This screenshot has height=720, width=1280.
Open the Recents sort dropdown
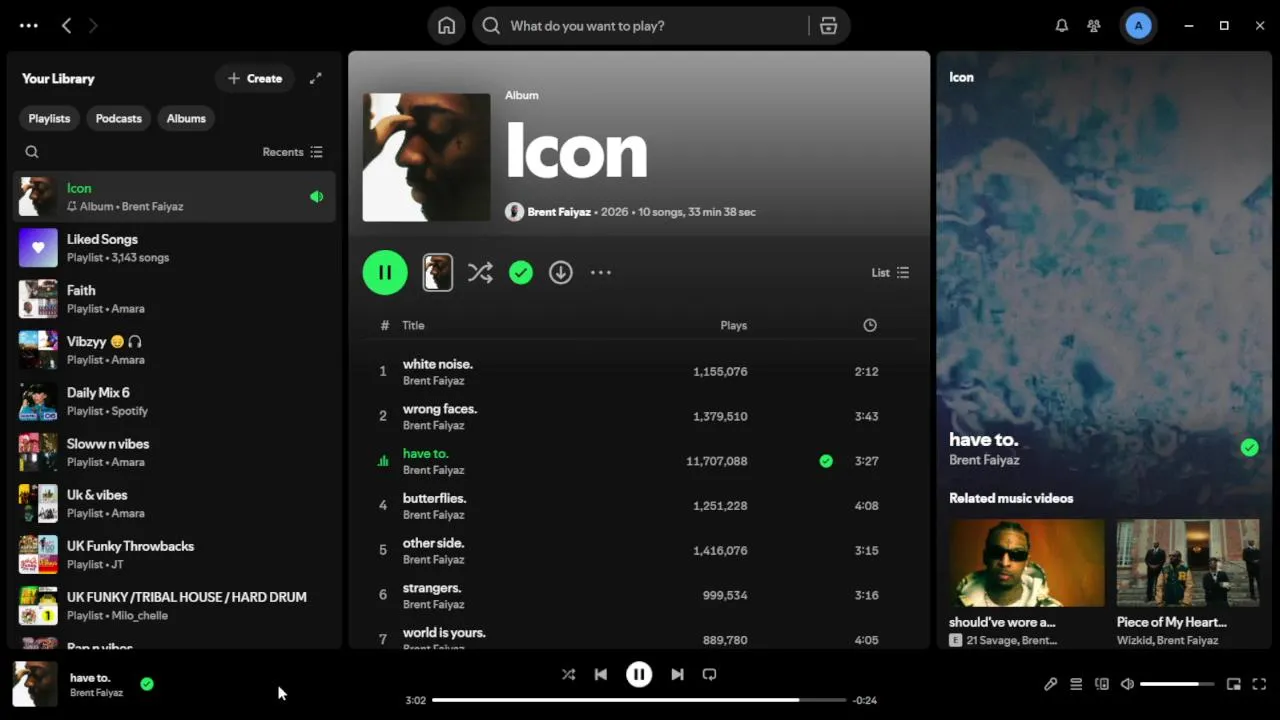292,152
